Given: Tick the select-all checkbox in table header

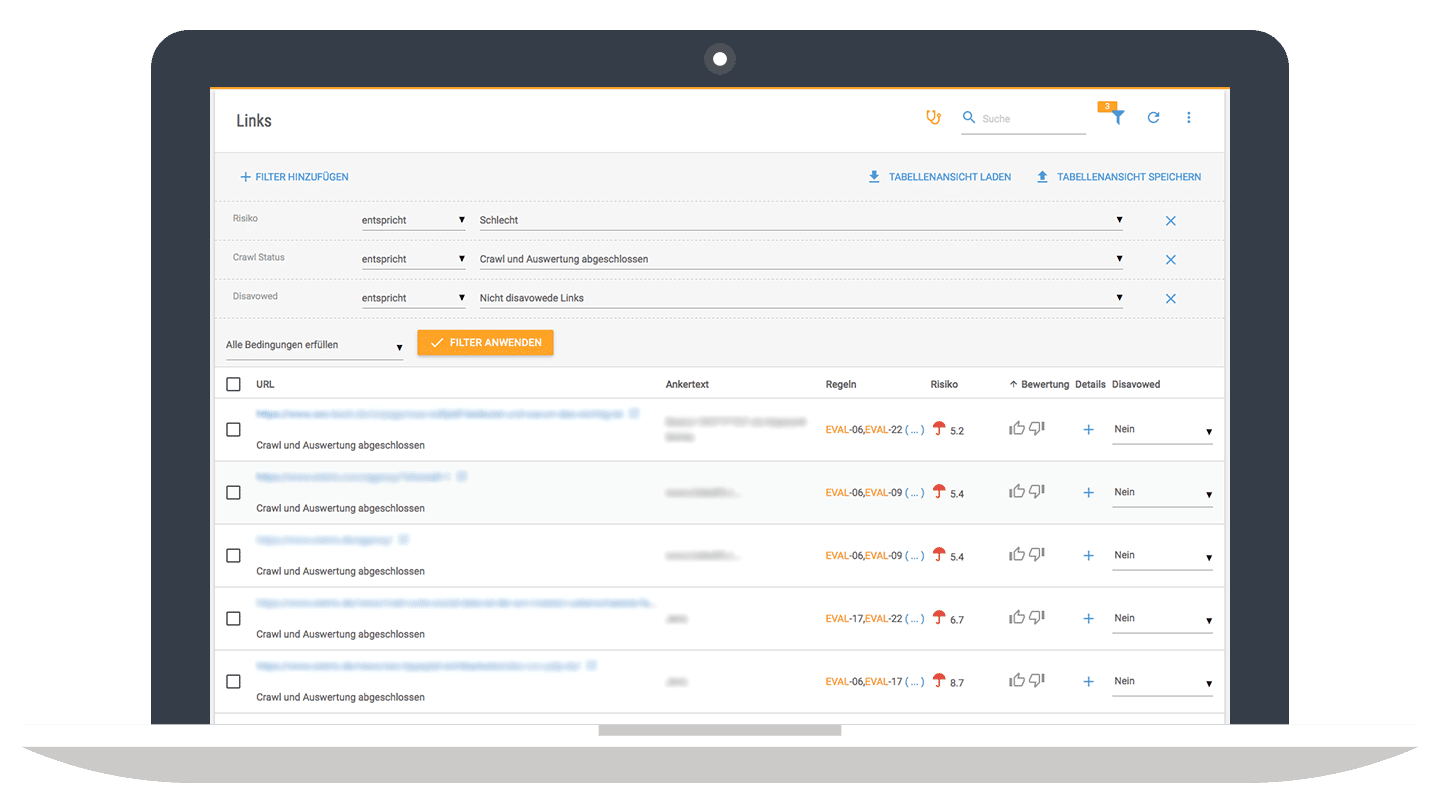Looking at the screenshot, I should click(x=233, y=384).
